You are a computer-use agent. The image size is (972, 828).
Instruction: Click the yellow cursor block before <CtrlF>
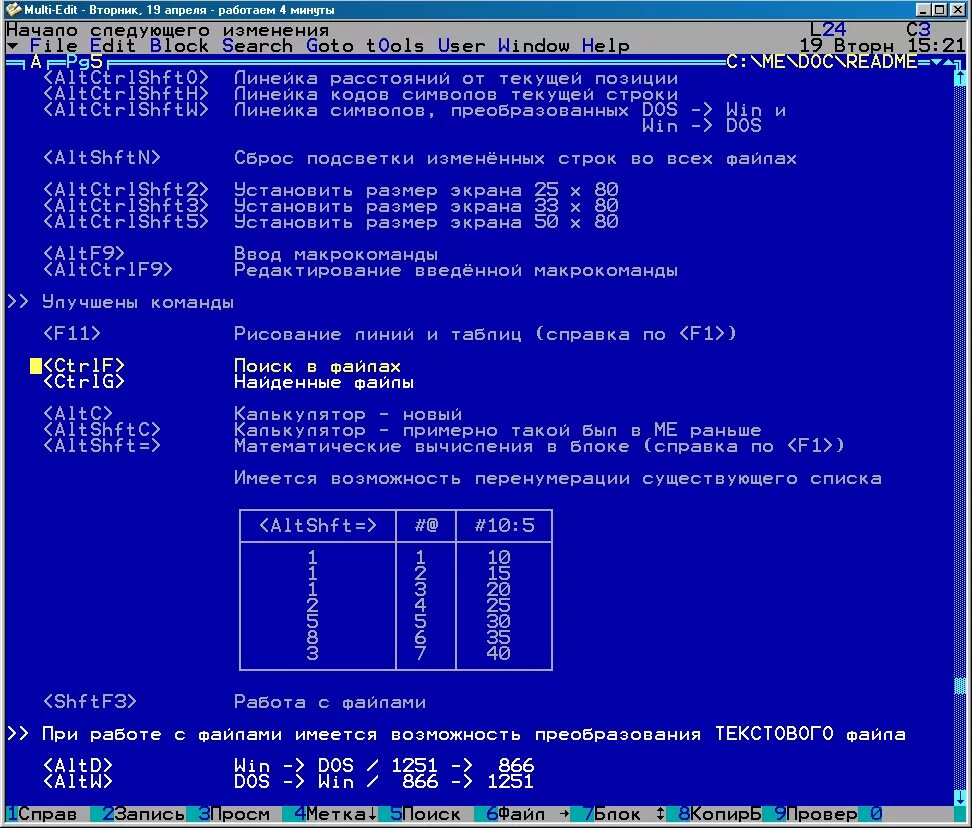[36, 366]
